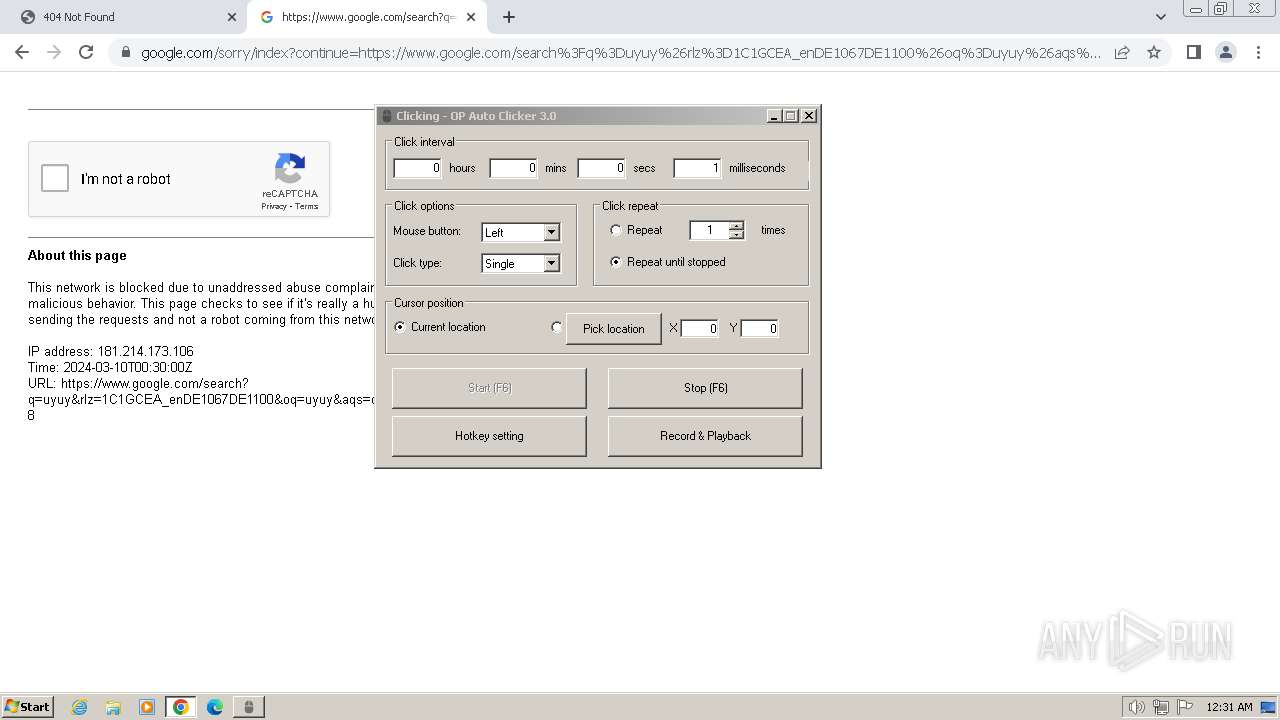
Task: Click OP Auto Clicker taskbar icon
Action: 249,707
